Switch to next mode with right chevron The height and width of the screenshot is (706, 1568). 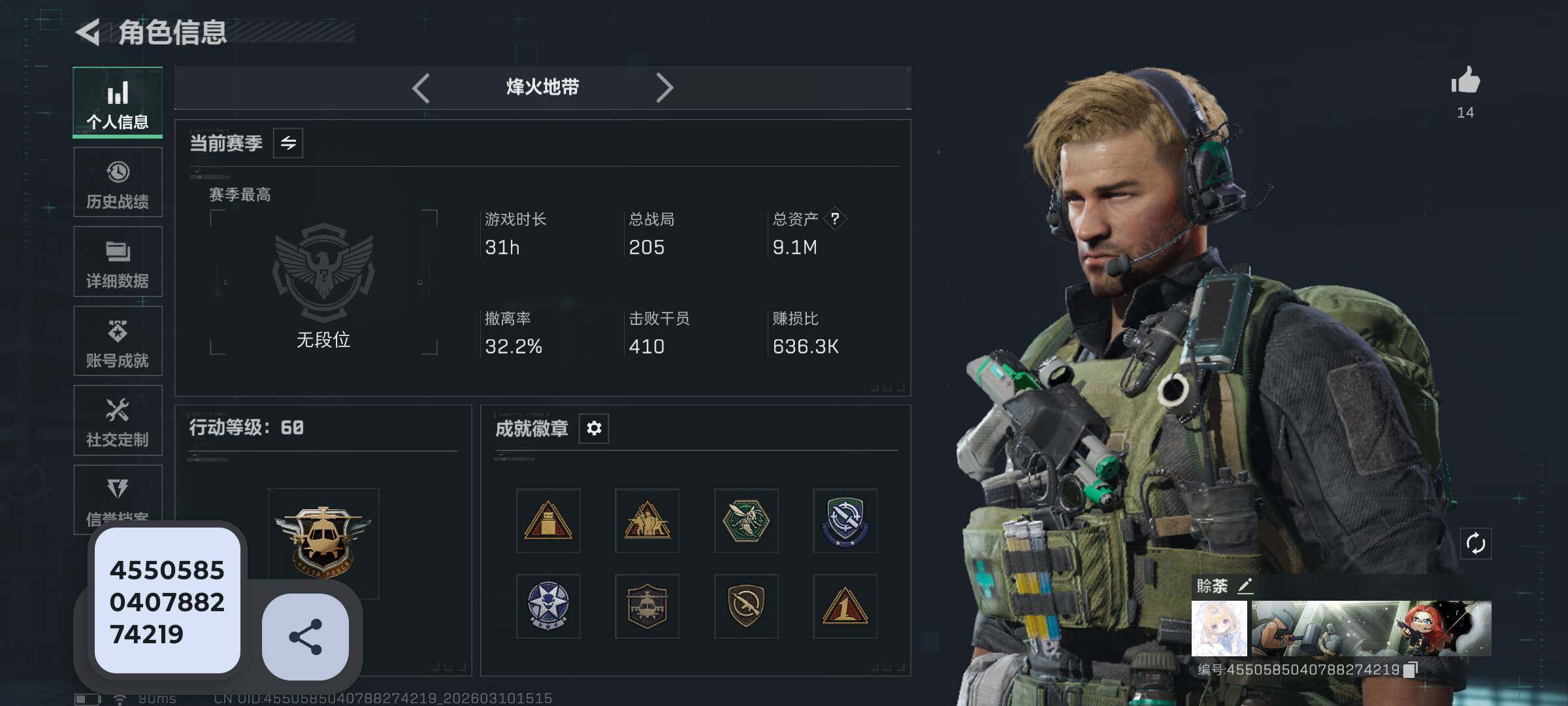(x=664, y=88)
